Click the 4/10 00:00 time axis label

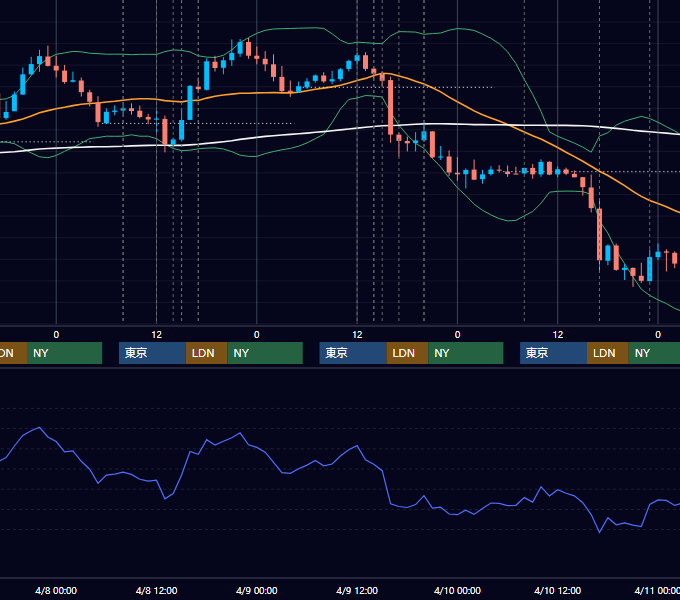click(458, 590)
